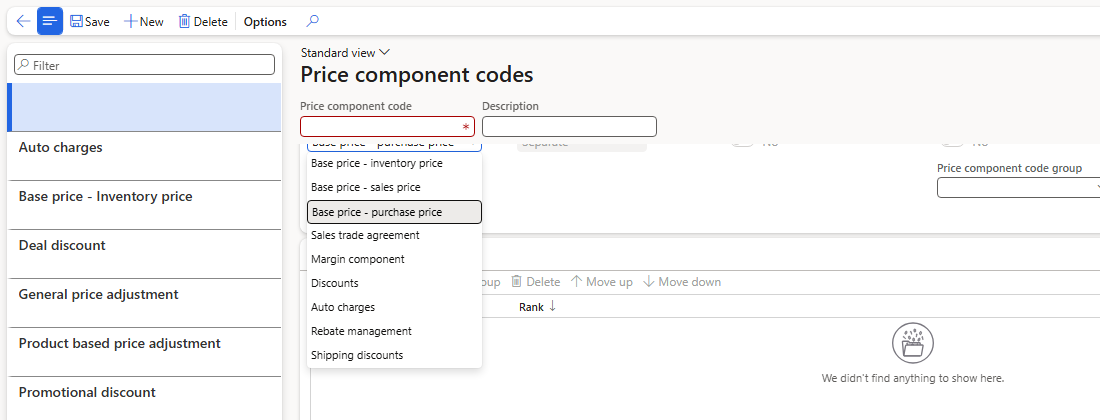Choose Shipping discounts option
The width and height of the screenshot is (1100, 420).
394,355
